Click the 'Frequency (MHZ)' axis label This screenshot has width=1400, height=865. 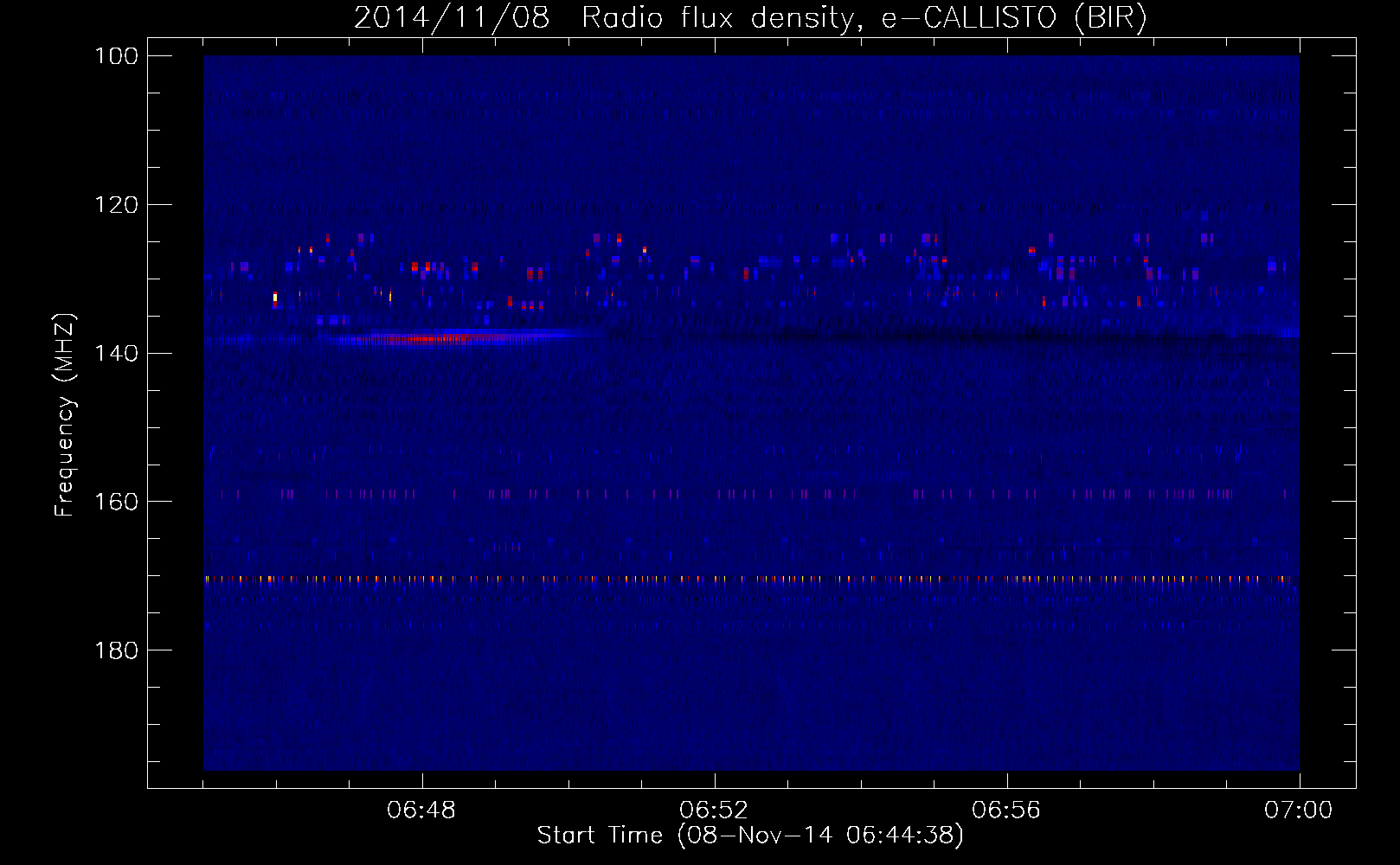click(x=66, y=414)
